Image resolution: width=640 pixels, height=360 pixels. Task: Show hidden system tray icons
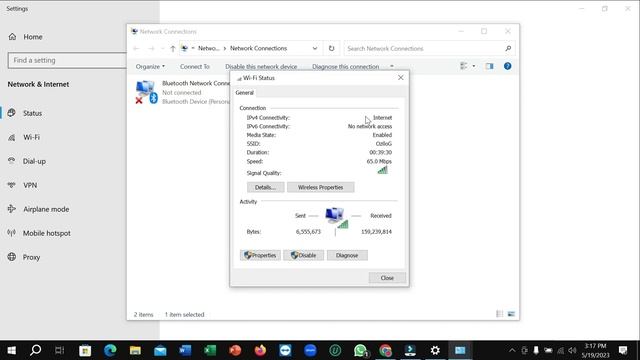point(512,350)
